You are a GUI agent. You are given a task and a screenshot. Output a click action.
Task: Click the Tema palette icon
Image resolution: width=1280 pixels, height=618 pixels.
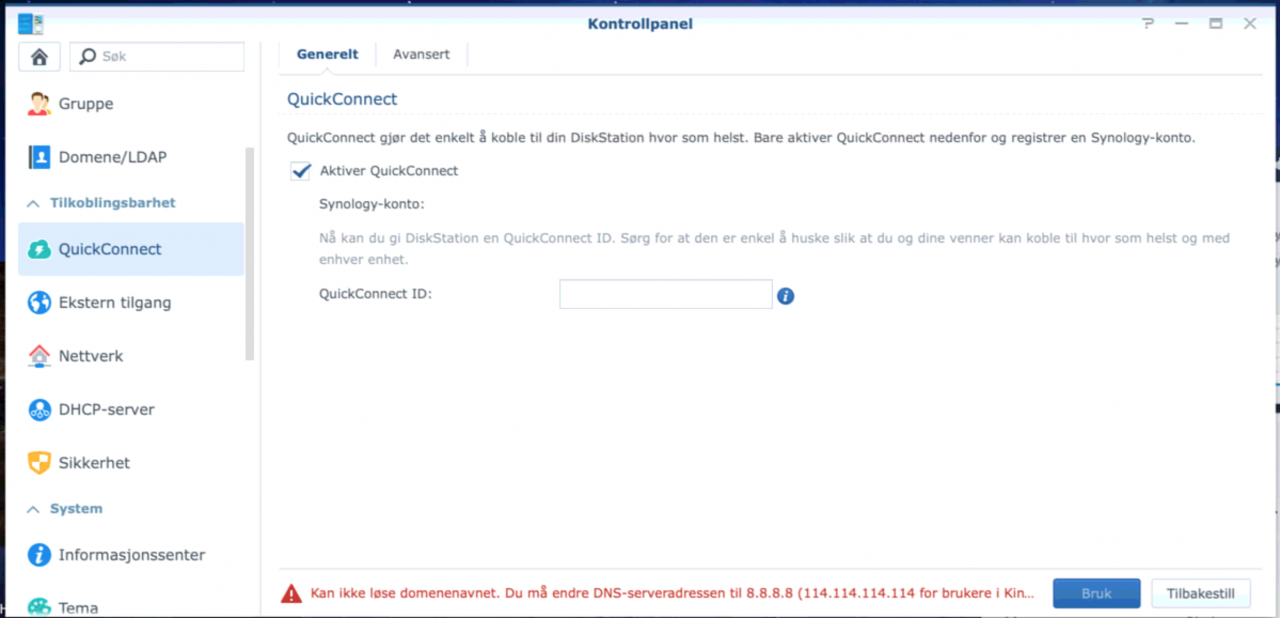pyautogui.click(x=39, y=607)
